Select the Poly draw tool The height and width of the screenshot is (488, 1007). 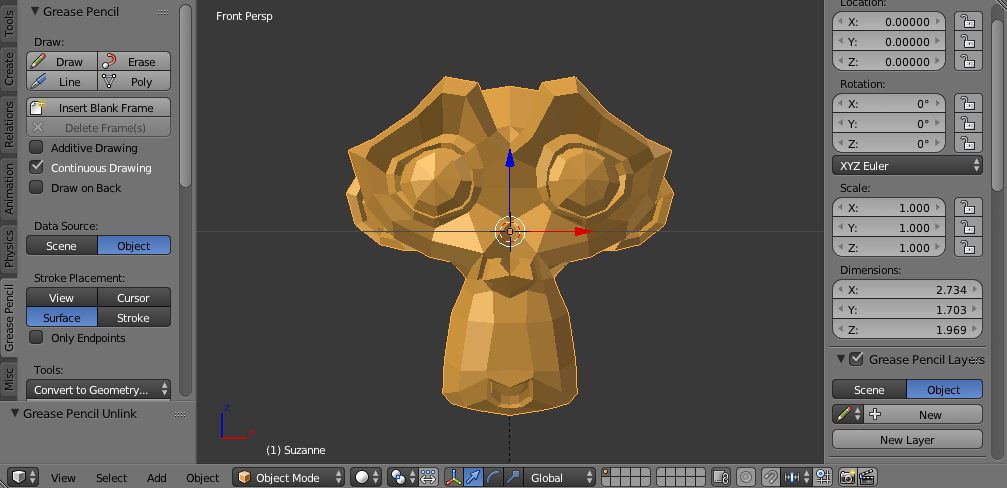click(134, 82)
